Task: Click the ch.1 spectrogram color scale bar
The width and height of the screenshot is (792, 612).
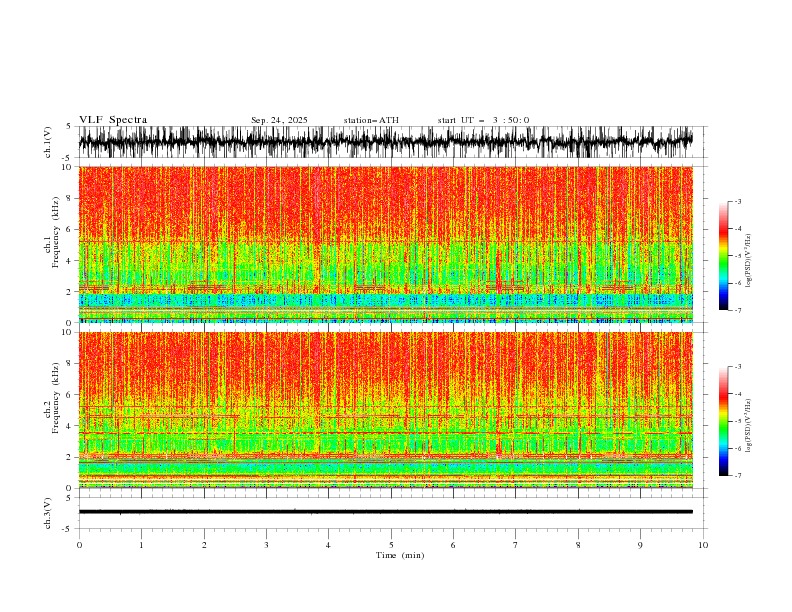Action: pyautogui.click(x=724, y=256)
